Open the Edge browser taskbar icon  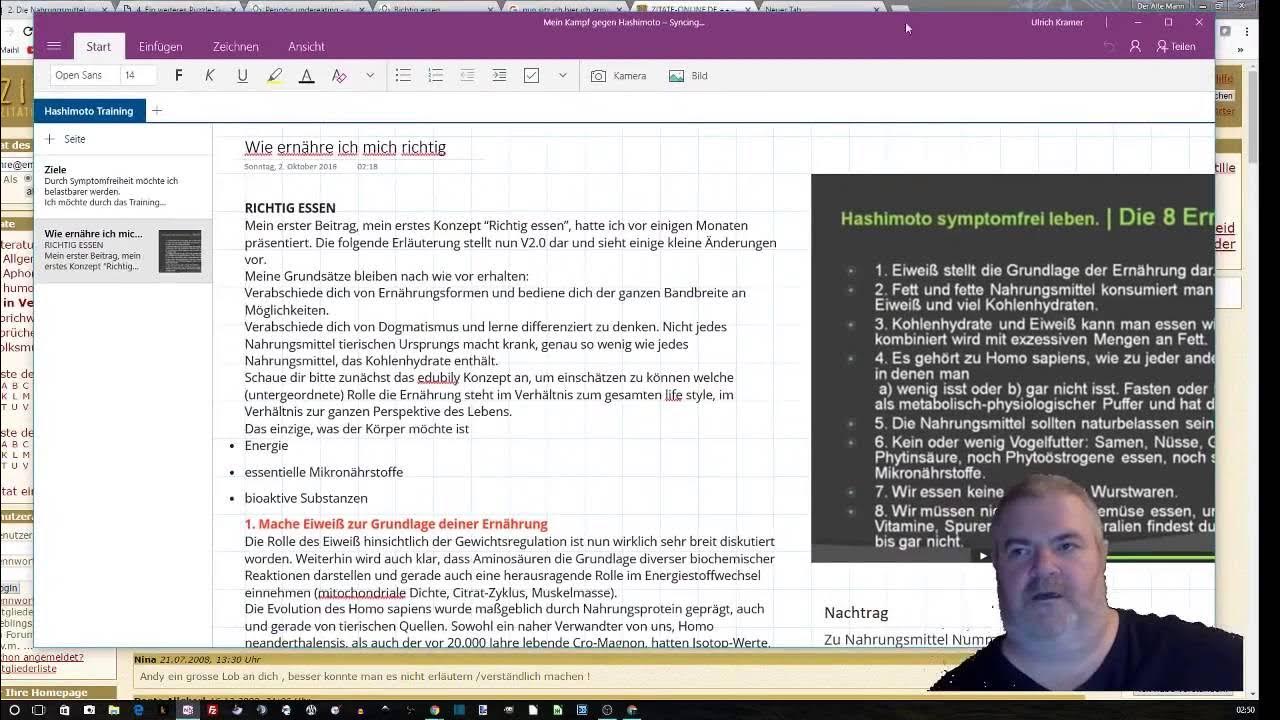point(138,710)
